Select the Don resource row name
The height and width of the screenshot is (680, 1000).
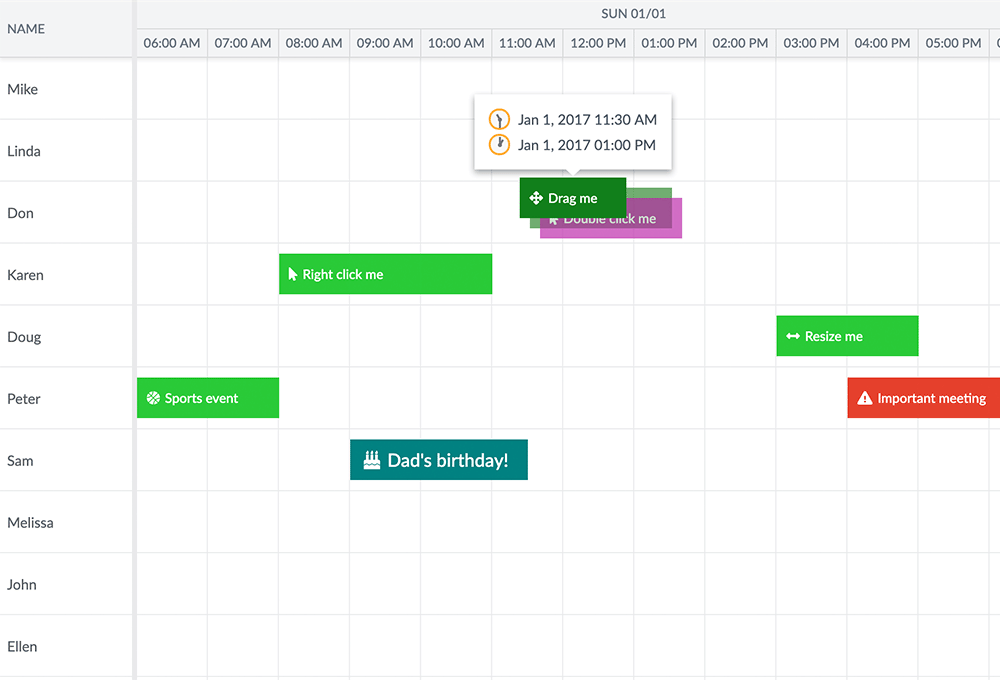(x=20, y=213)
